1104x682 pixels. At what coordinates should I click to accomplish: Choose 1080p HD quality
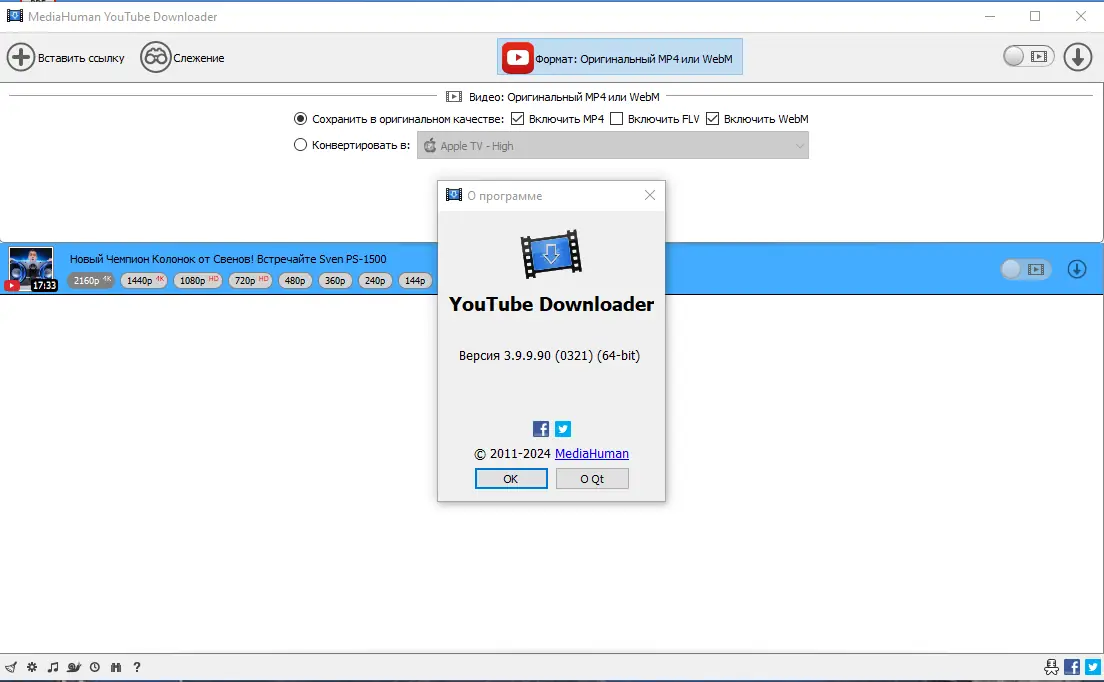pos(197,280)
